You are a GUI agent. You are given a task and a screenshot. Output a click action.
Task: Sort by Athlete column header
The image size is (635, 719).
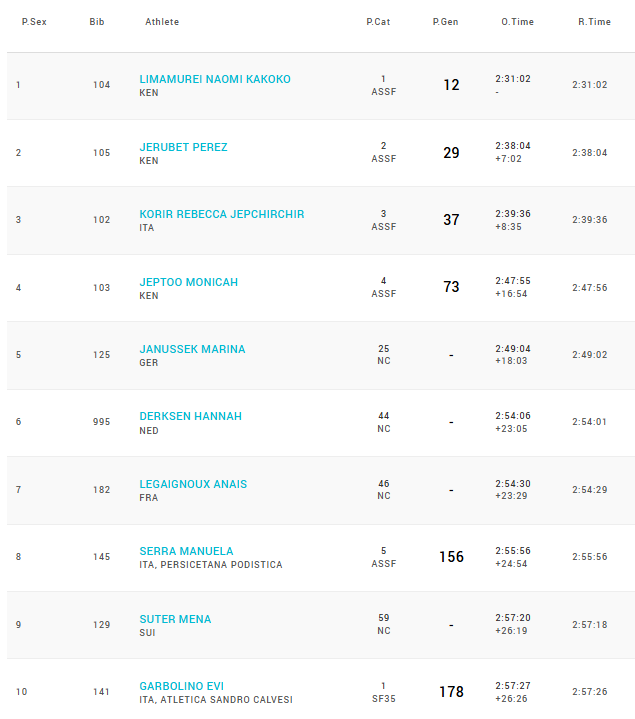pos(162,22)
